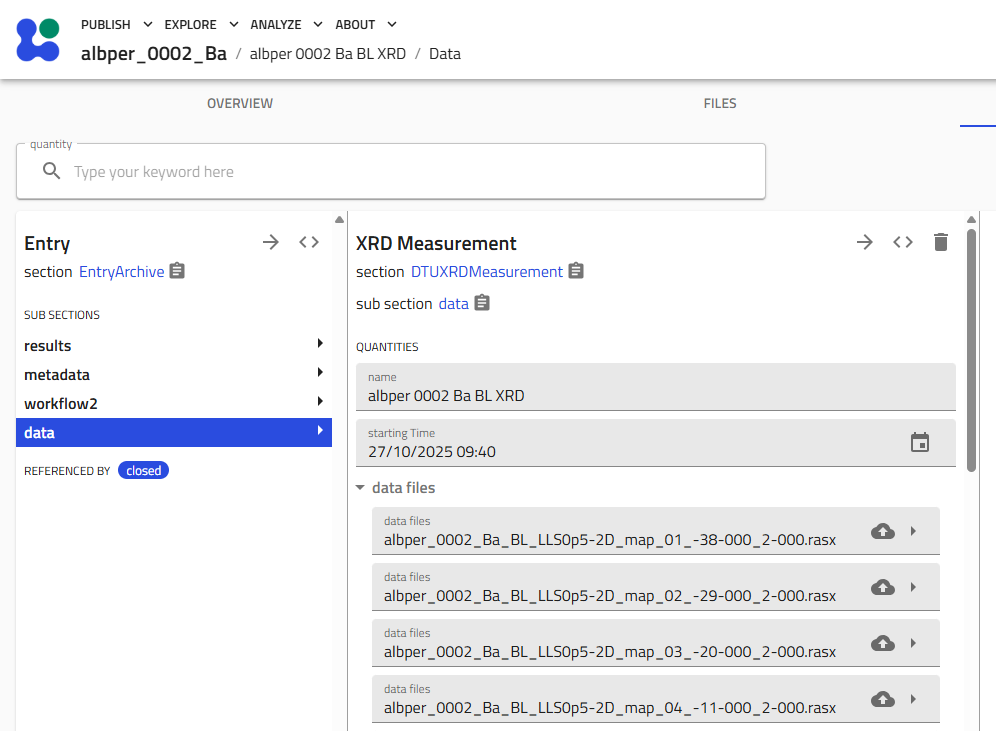996x731 pixels.
Task: Click the 'albper 0002 Ba BL XRD' breadcrumb
Action: click(x=327, y=54)
